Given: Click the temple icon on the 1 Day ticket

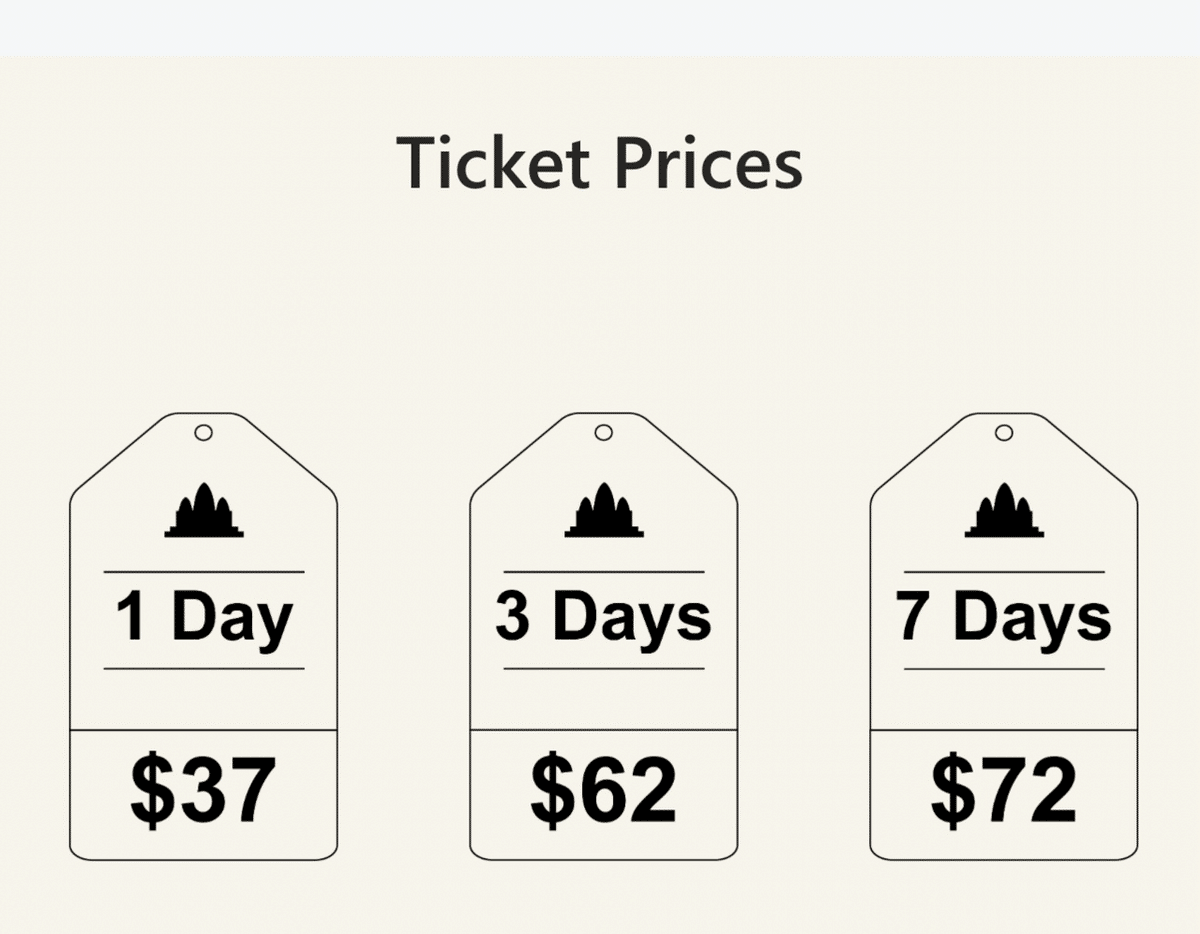Looking at the screenshot, I should point(204,512).
